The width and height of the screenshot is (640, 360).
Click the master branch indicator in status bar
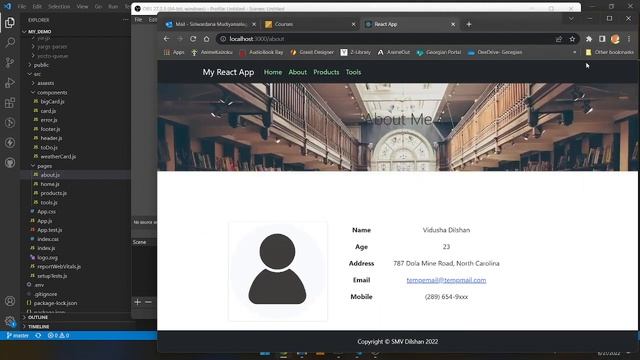pyautogui.click(x=18, y=336)
